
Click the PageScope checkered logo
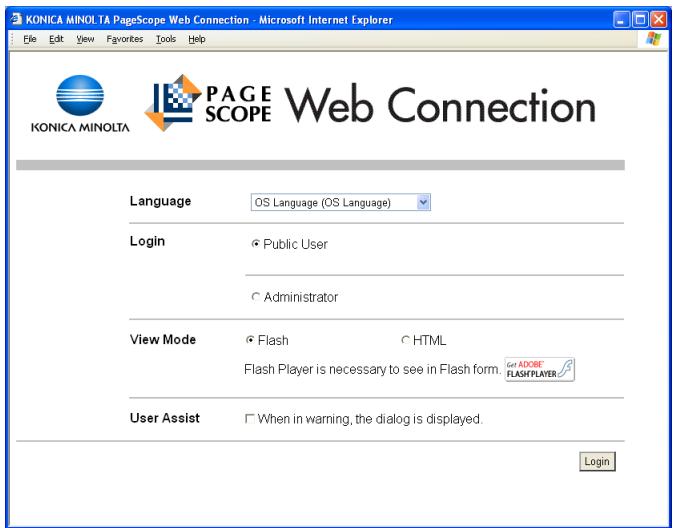173,102
